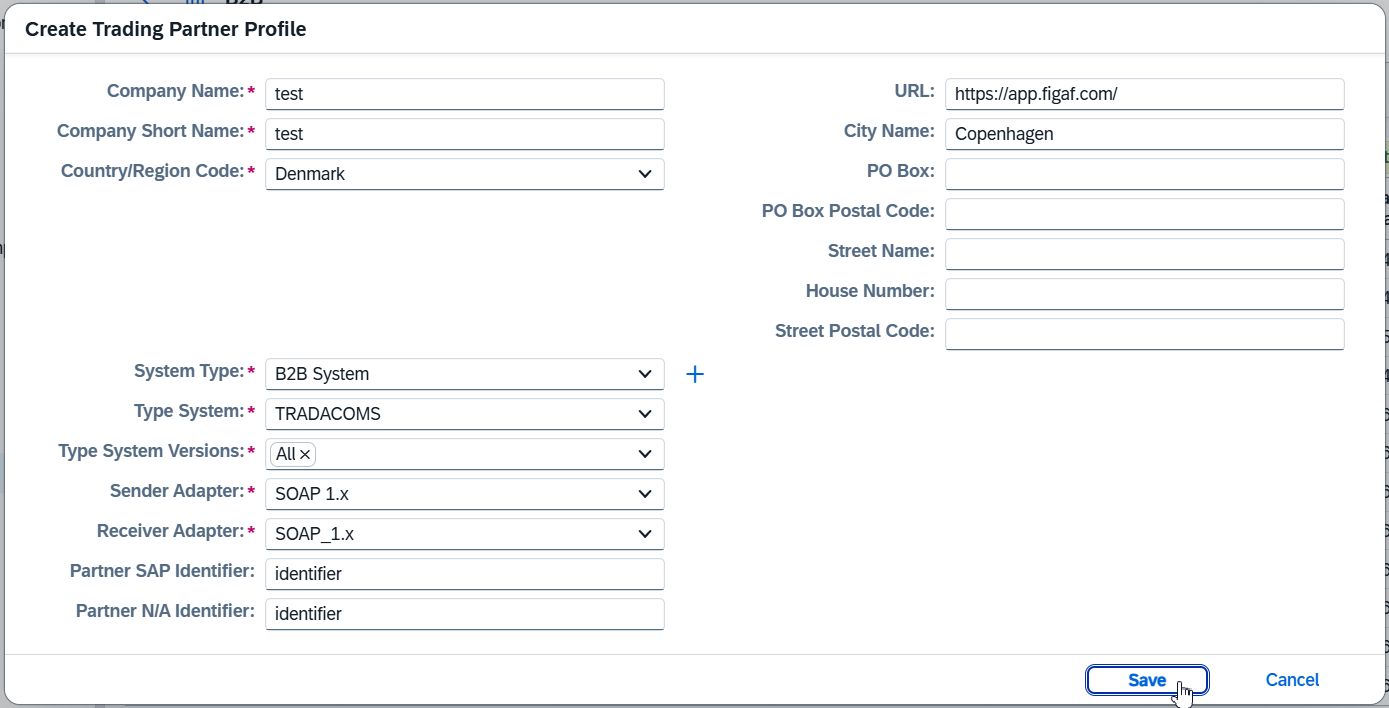Viewport: 1389px width, 708px height.
Task: Select the PO Box Postal Code field
Action: 1144,214
